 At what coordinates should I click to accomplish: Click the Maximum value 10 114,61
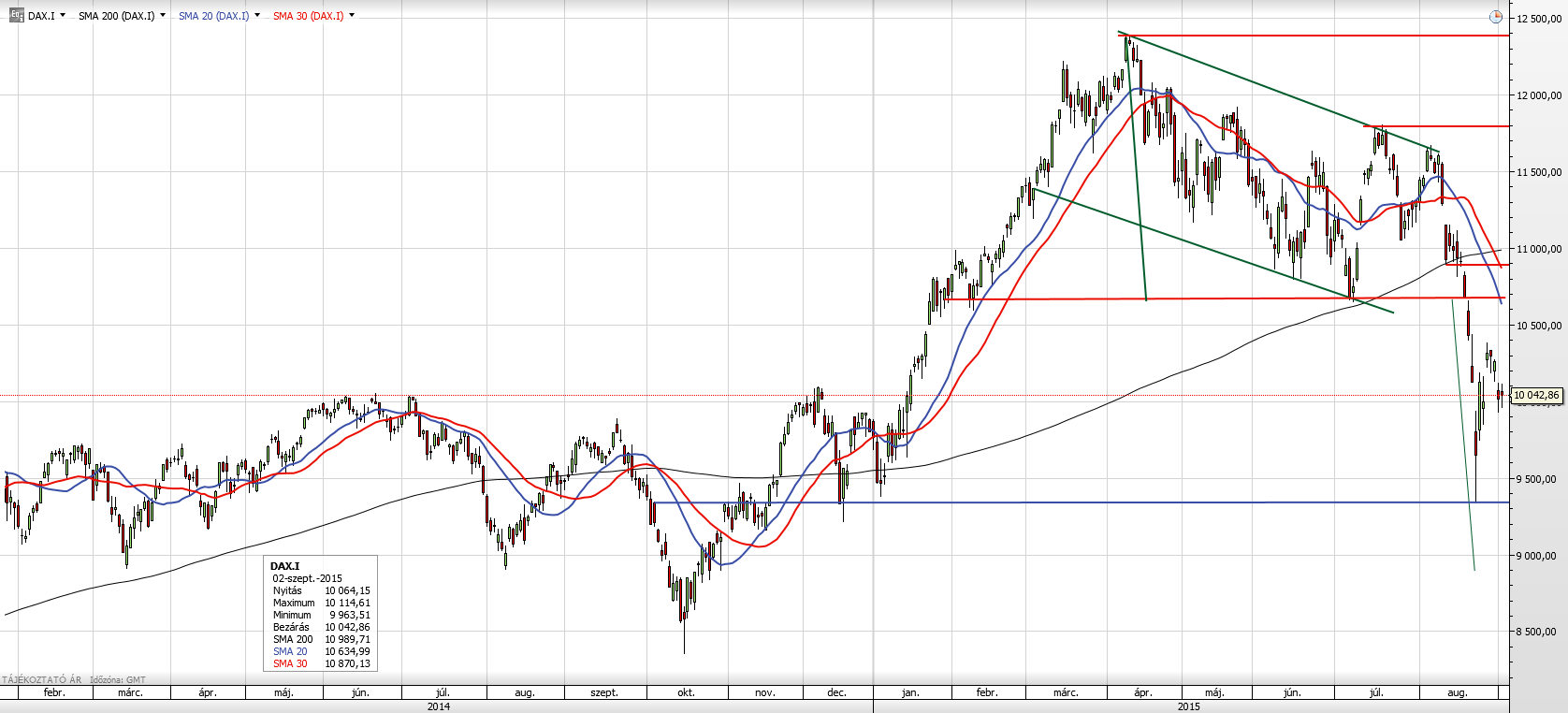347,603
